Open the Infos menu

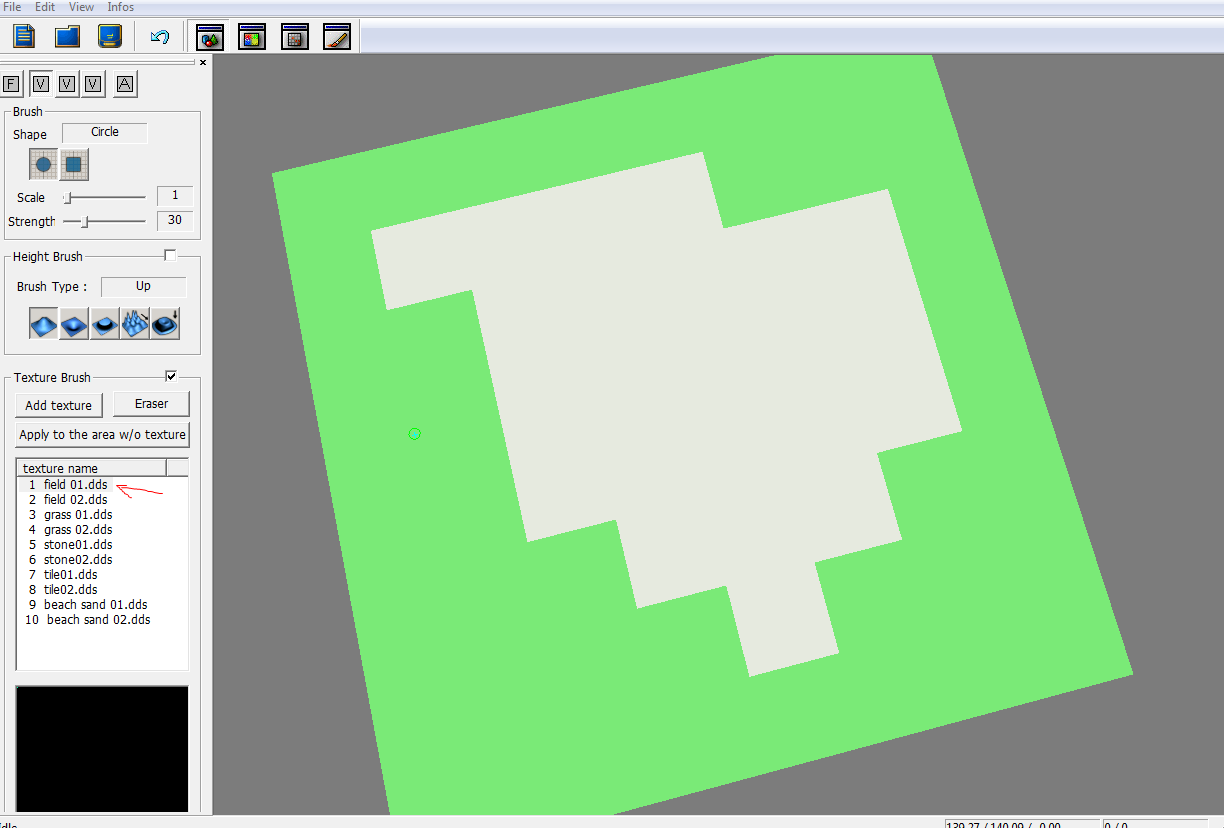tap(121, 7)
